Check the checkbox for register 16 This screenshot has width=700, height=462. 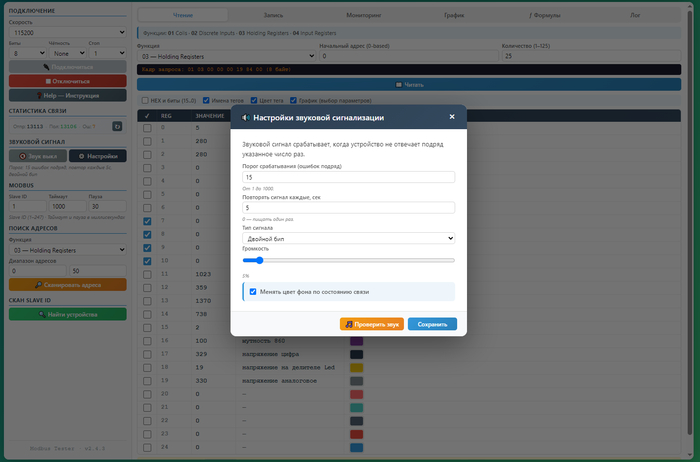click(x=147, y=341)
